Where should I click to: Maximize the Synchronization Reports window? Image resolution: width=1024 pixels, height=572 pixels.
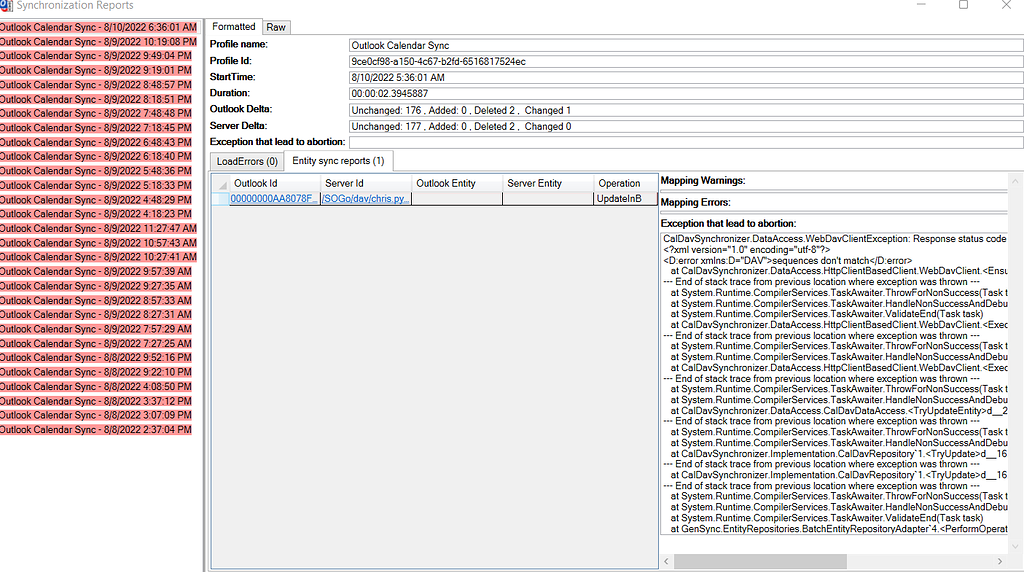(963, 5)
